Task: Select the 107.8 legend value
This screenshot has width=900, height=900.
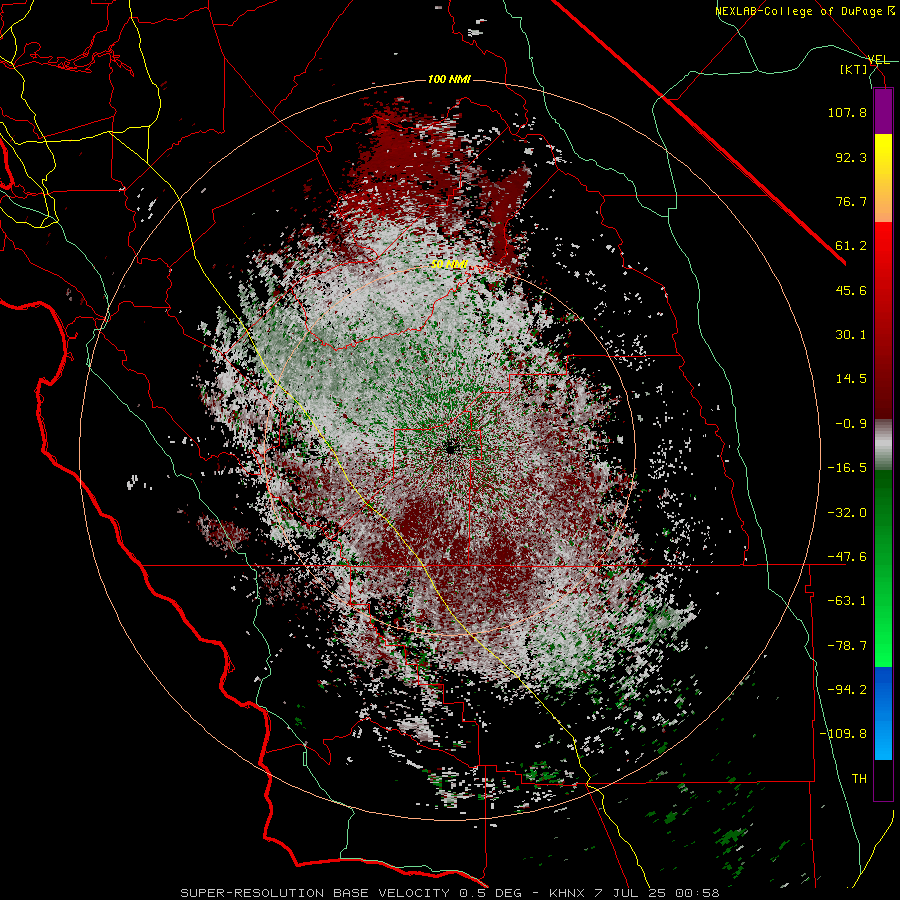Action: 847,112
